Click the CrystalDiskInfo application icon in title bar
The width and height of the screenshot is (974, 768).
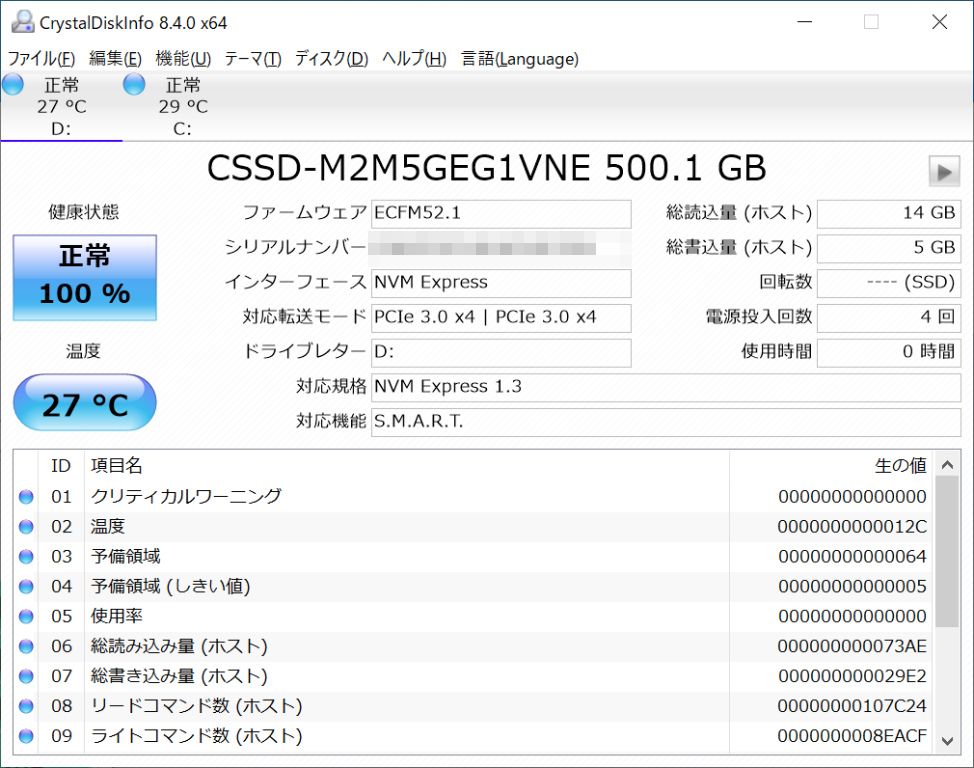click(22, 21)
